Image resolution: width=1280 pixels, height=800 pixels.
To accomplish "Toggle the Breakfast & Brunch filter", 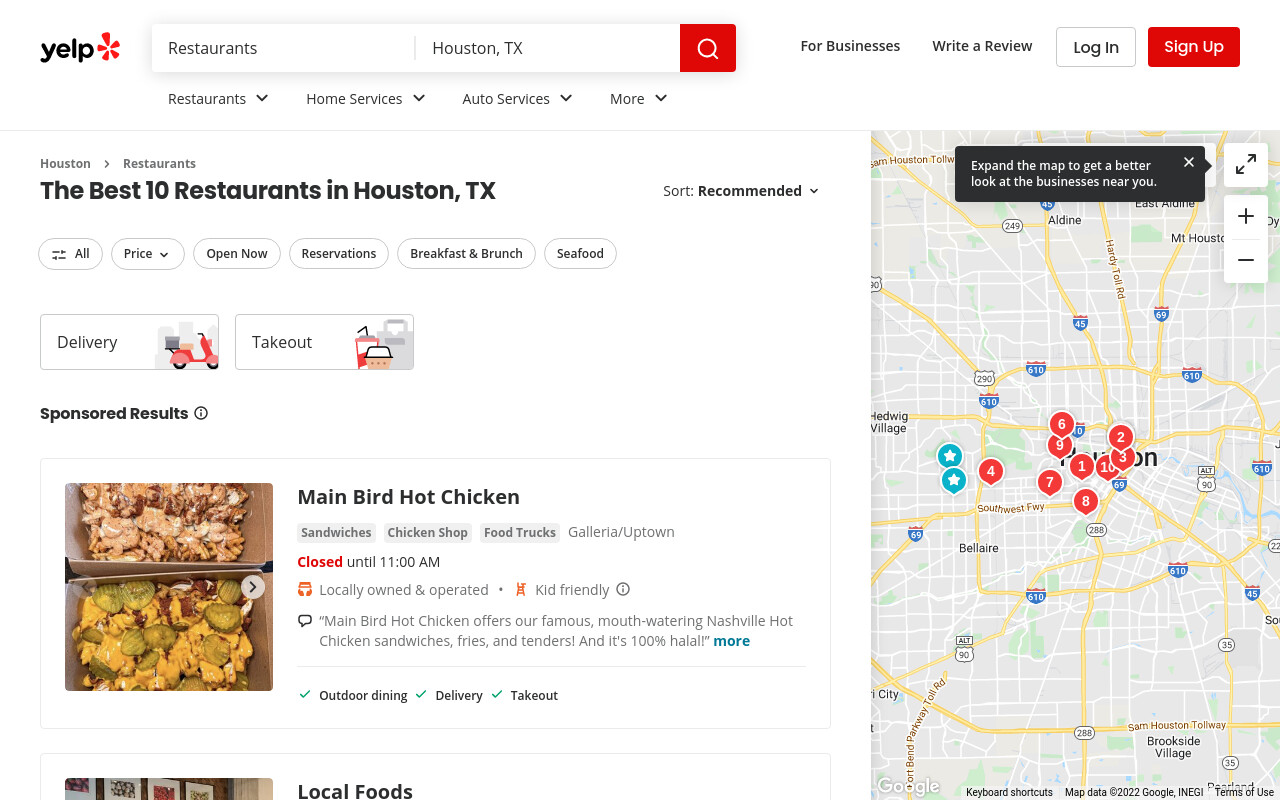I will (466, 254).
